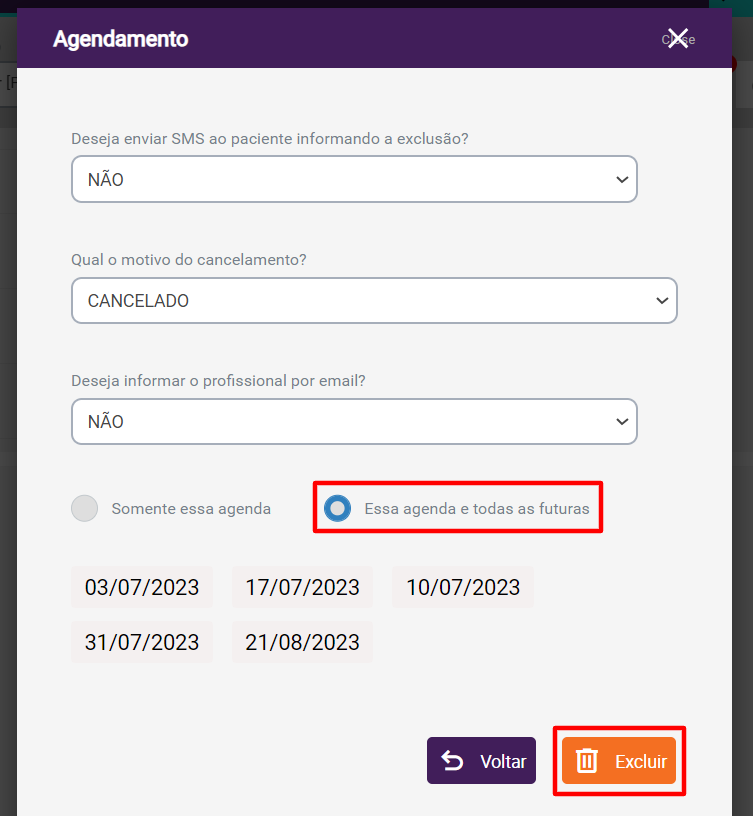
Task: Click the Agendamento dialog title
Action: (x=120, y=39)
